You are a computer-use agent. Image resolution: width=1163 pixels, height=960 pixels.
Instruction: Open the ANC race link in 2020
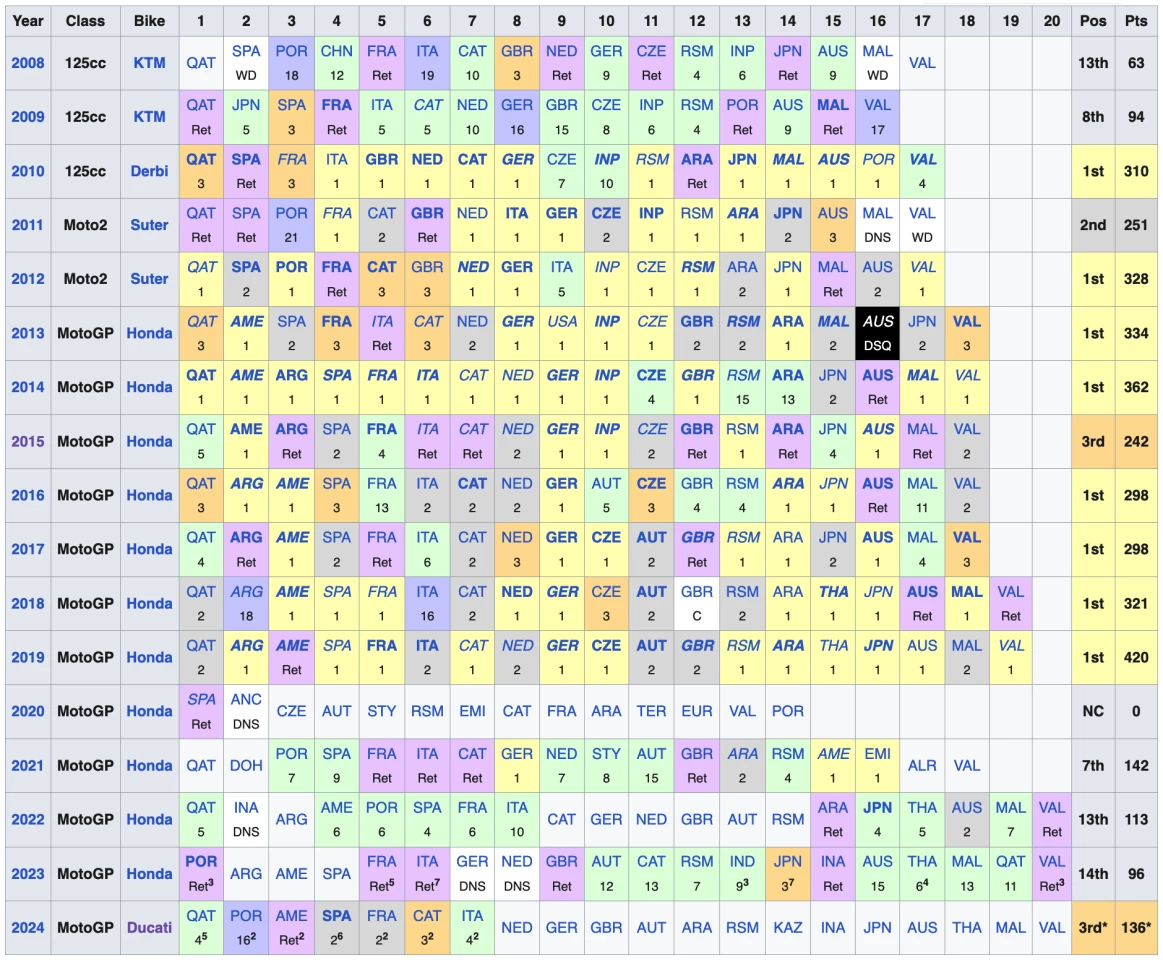tap(246, 700)
